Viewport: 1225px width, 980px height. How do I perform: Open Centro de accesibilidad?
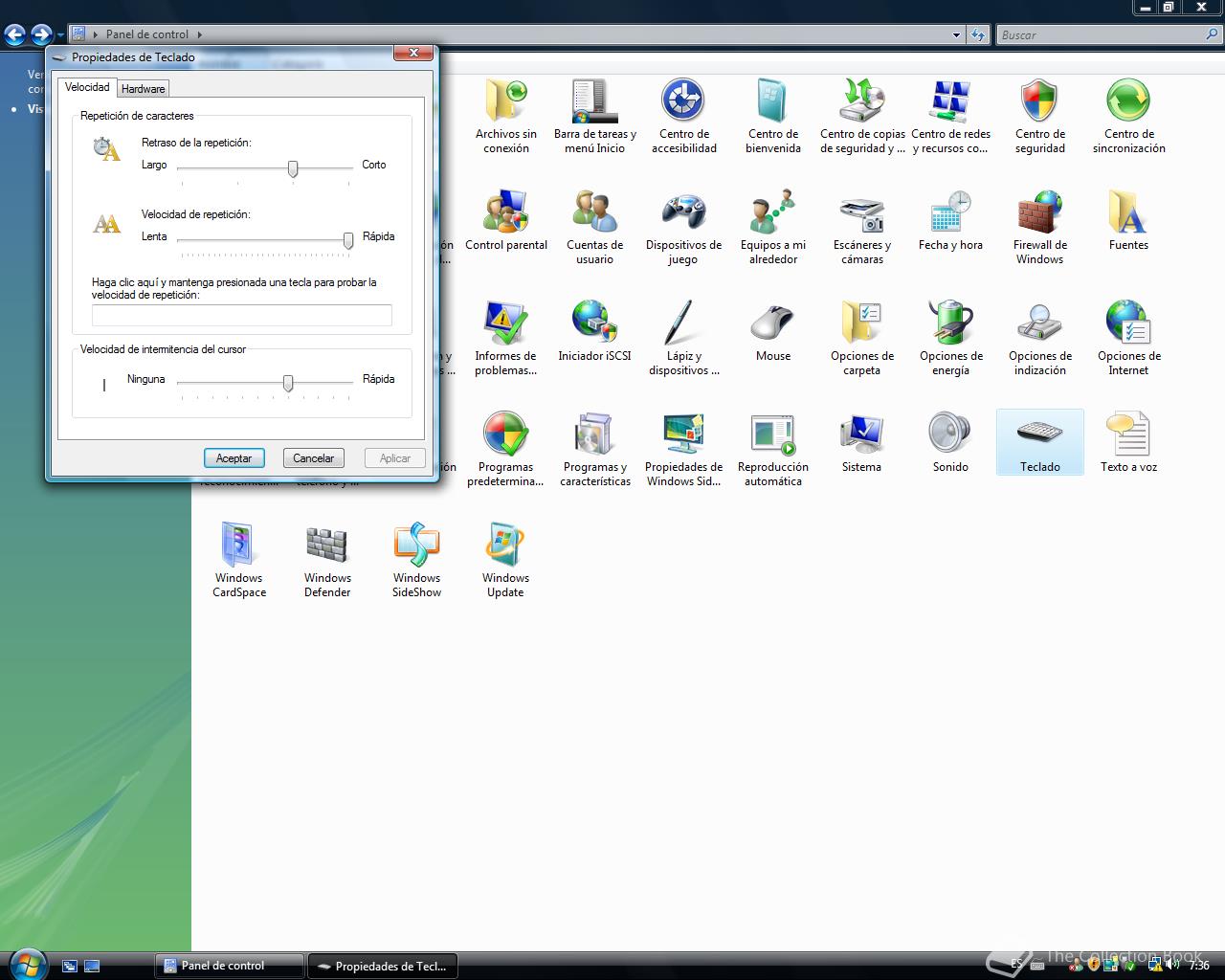point(683,117)
